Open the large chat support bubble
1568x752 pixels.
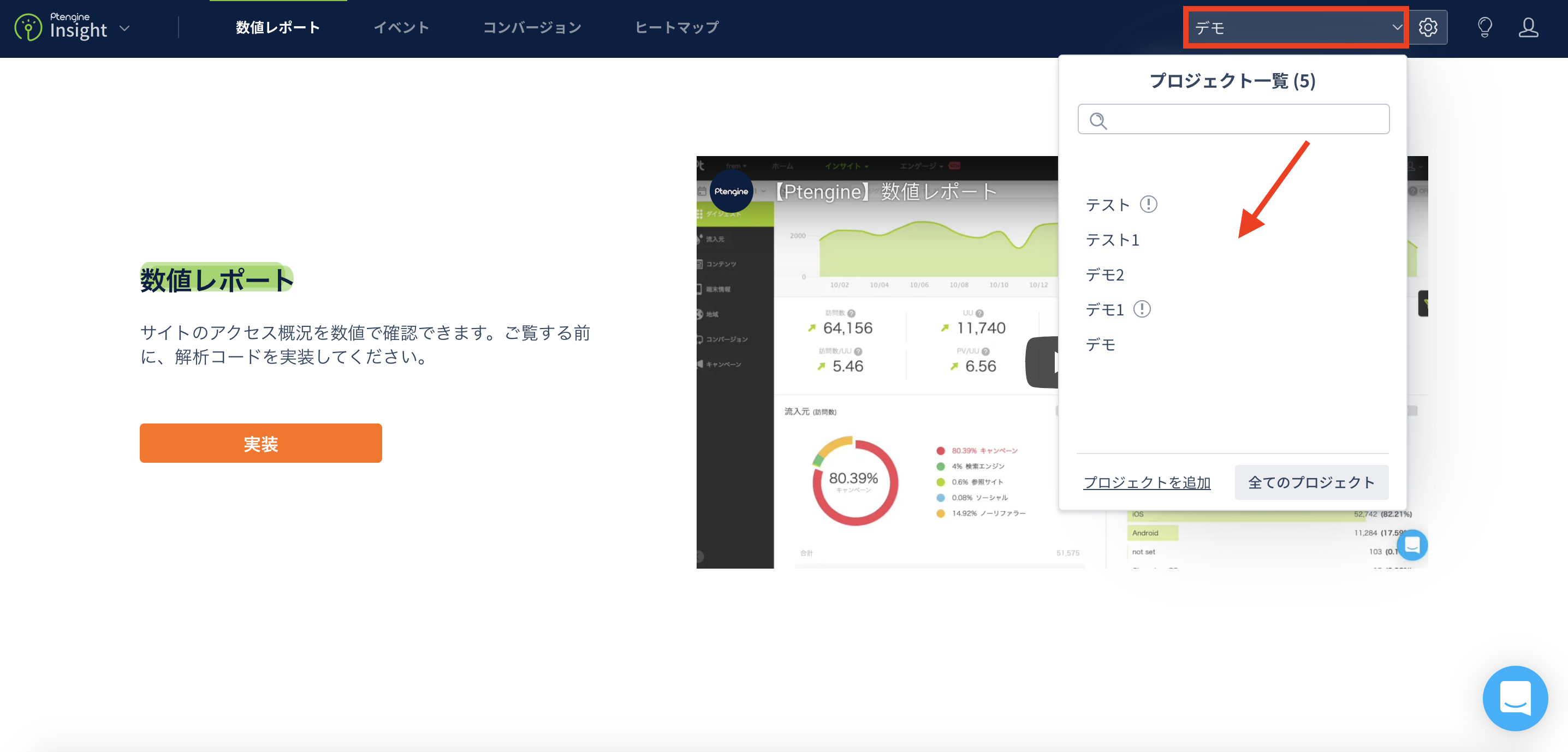[1515, 698]
